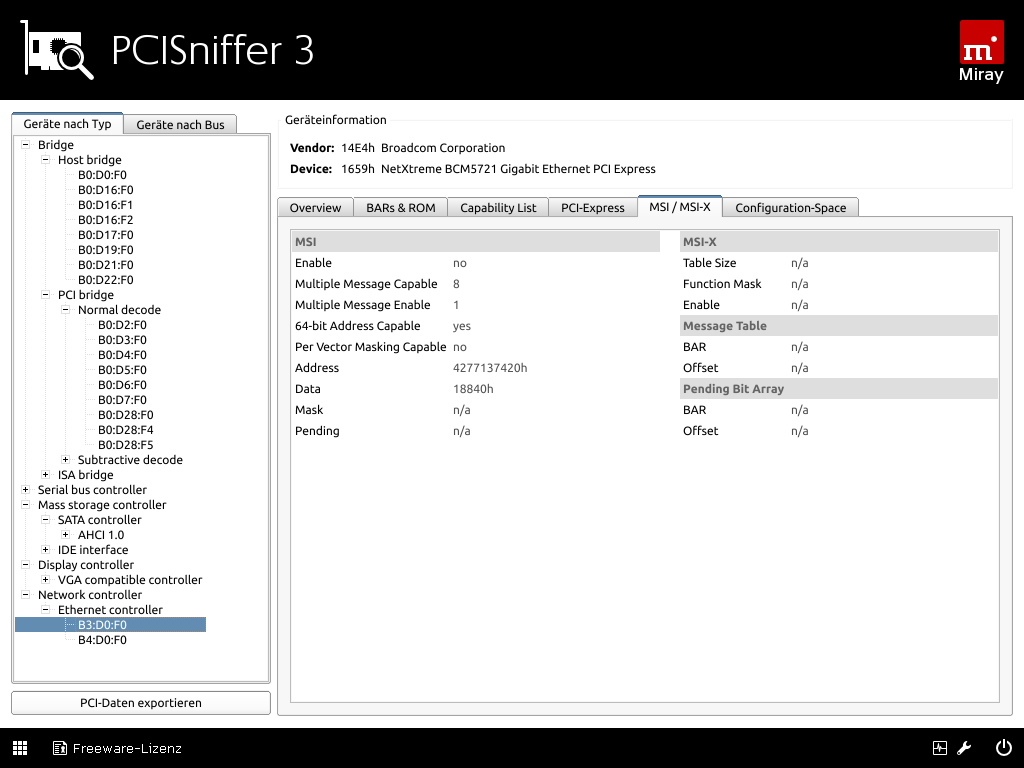Screen dimensions: 1024x768
Task: Select PCI bridge device B0:D7:F0
Action: (122, 400)
